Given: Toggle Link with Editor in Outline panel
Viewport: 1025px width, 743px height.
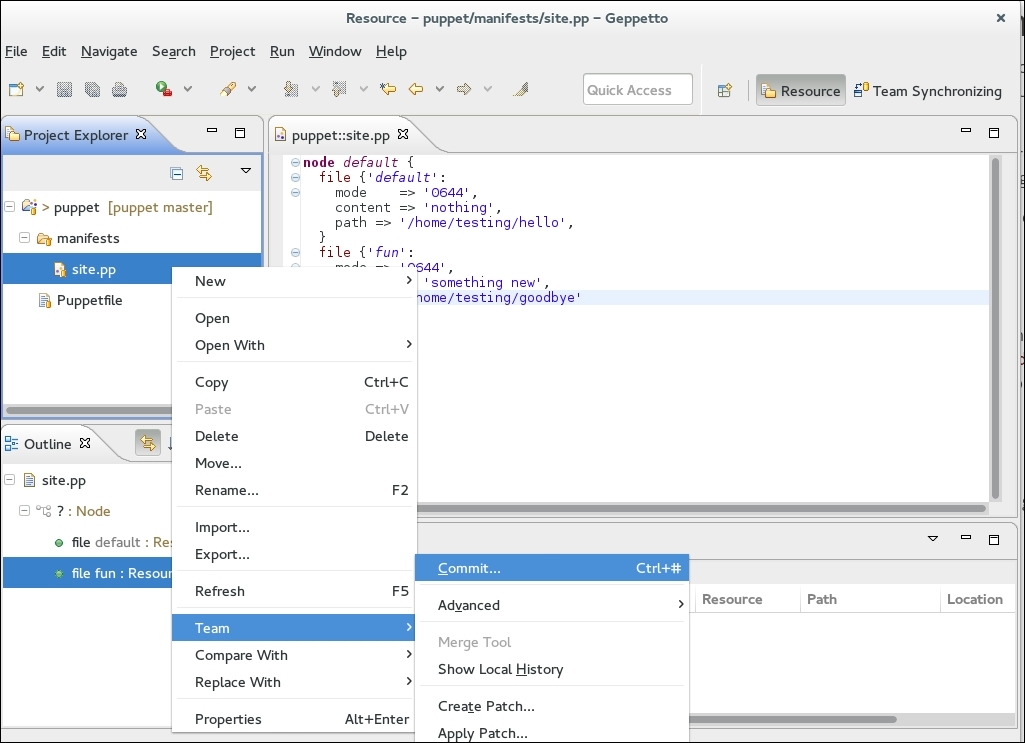Looking at the screenshot, I should [148, 444].
